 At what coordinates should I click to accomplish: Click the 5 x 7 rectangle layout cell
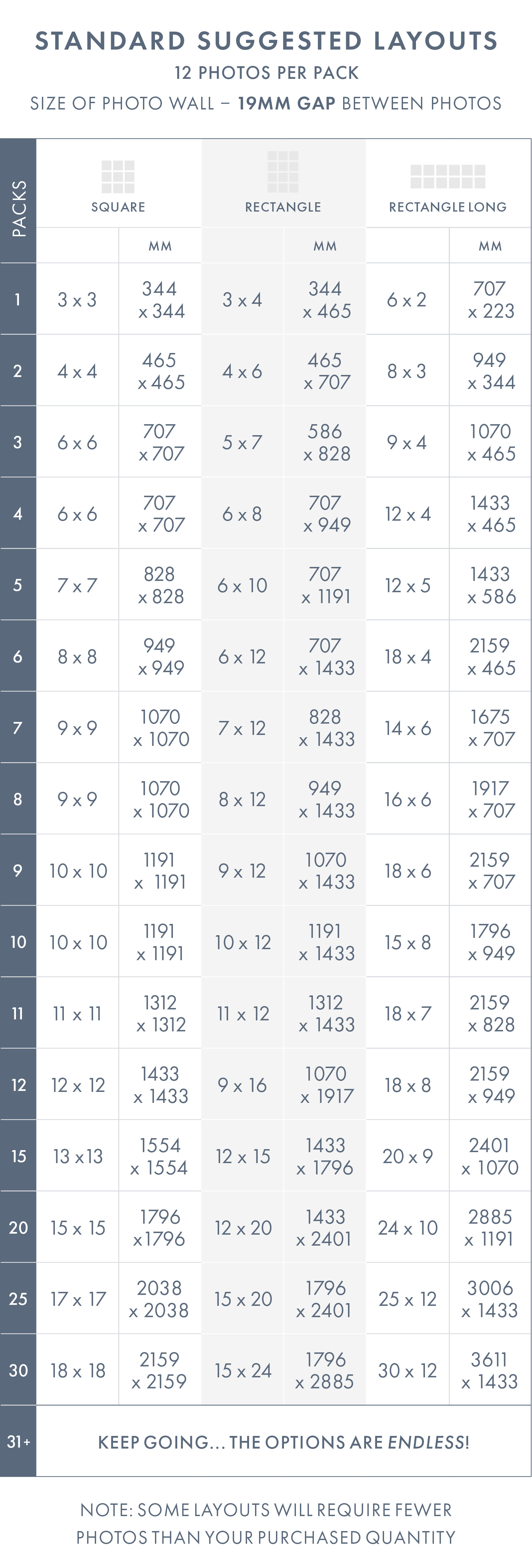pyautogui.click(x=242, y=442)
